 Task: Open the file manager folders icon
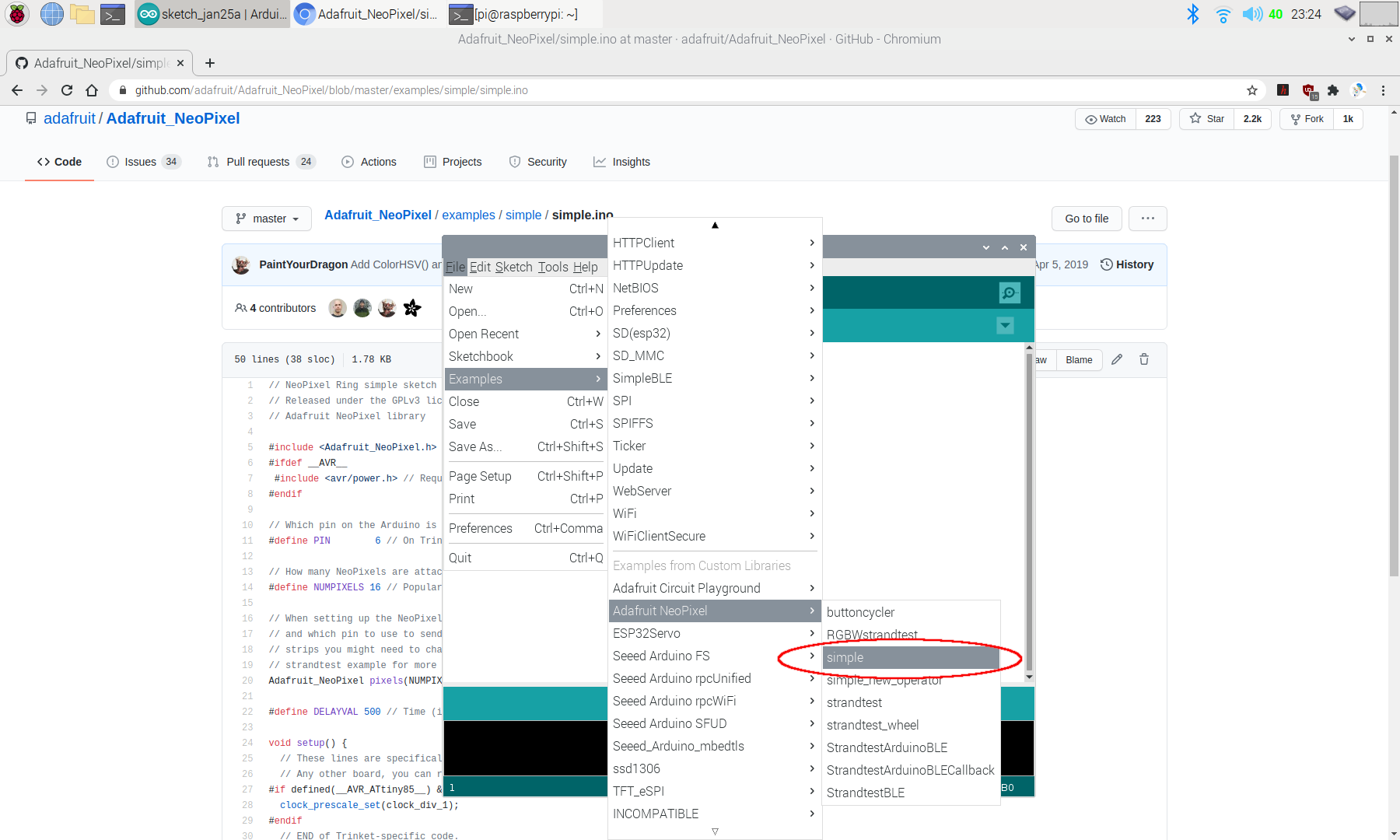pyautogui.click(x=82, y=14)
